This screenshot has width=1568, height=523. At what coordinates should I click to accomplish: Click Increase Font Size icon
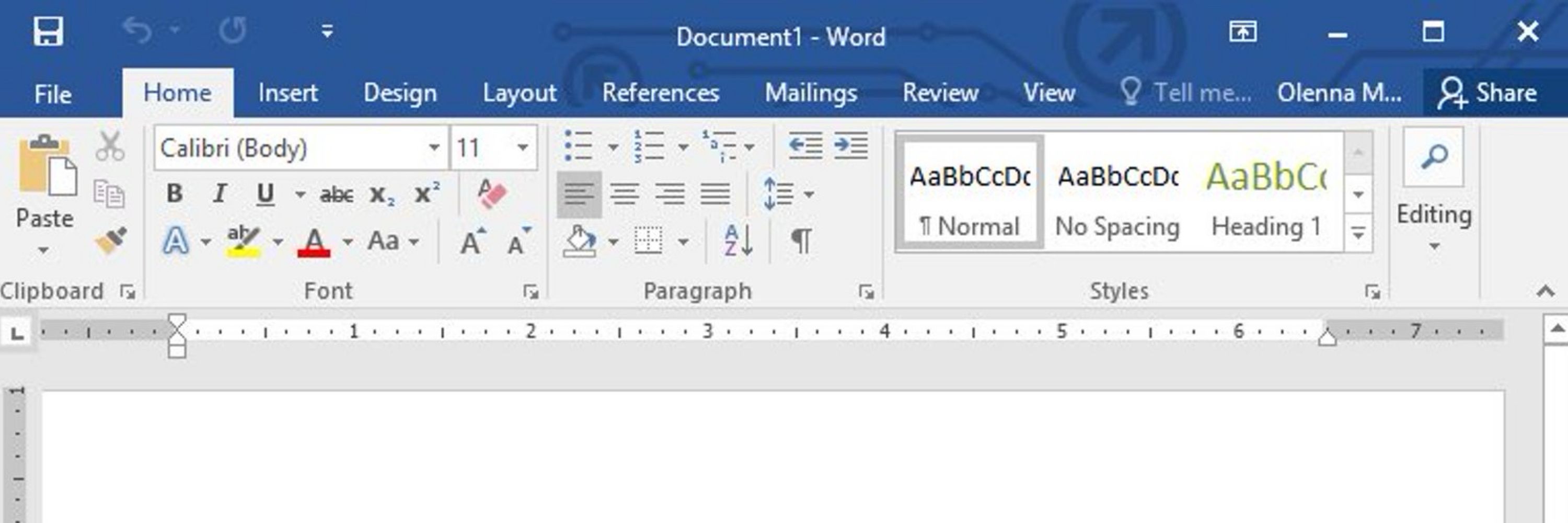473,241
